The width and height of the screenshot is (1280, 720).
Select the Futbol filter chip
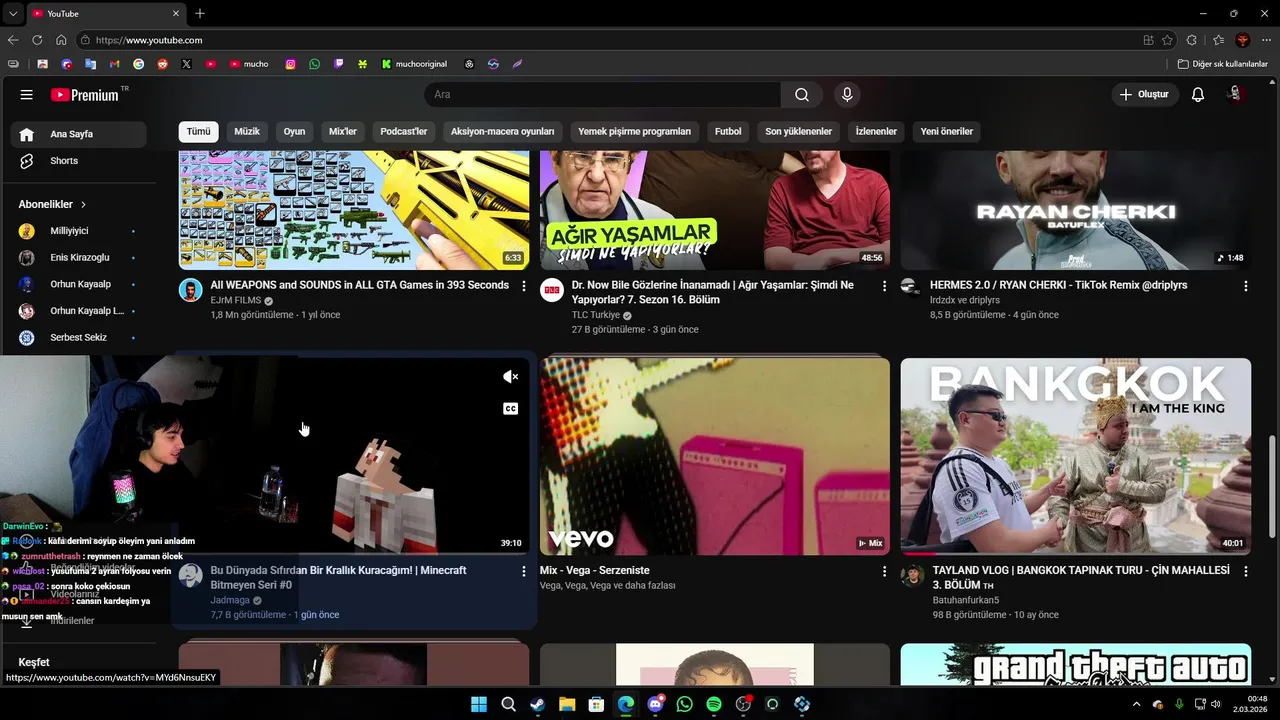coord(728,132)
